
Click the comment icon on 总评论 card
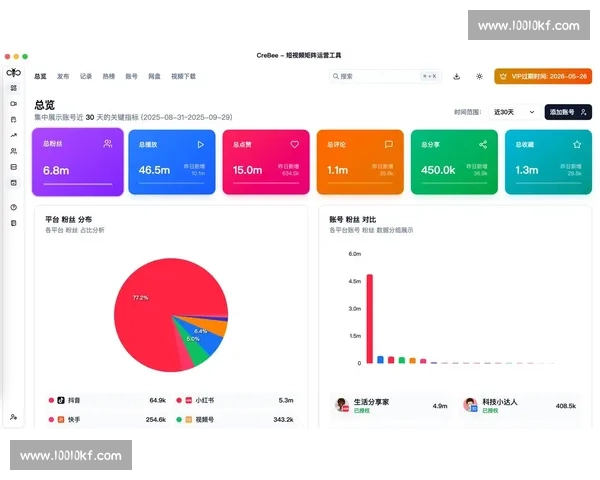point(388,144)
